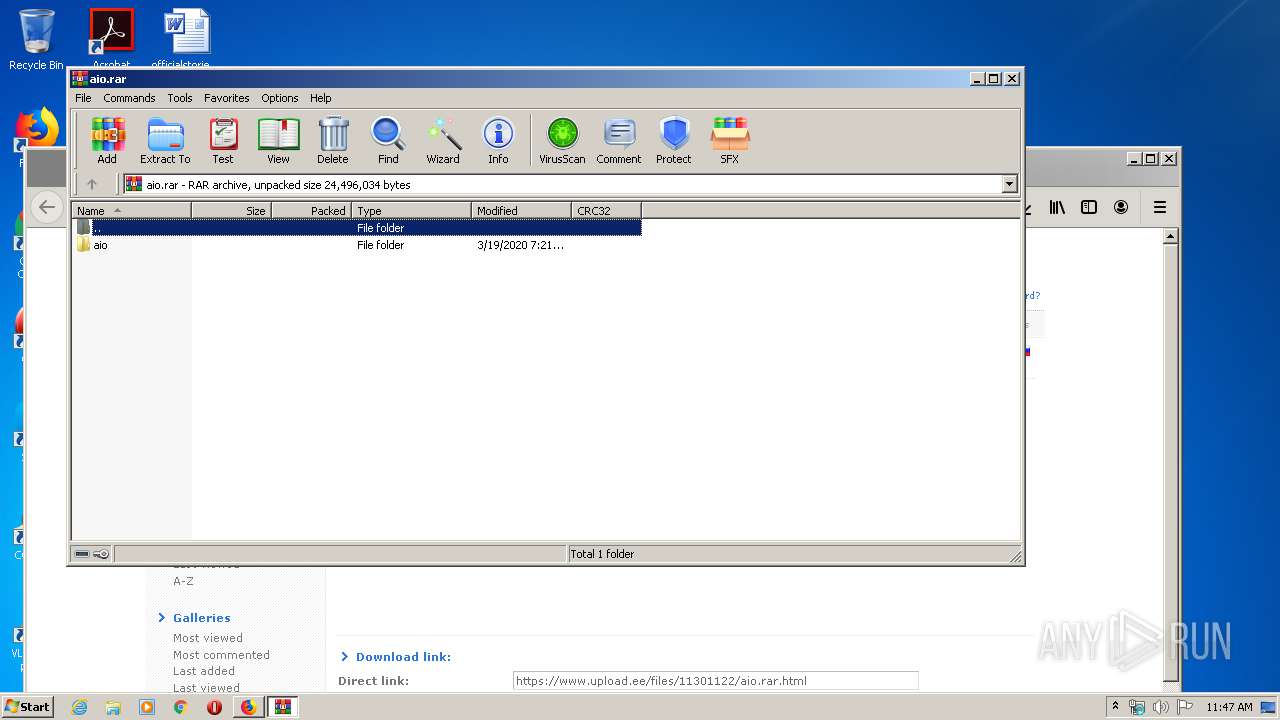
Task: Toggle the Firefox sidebar icon
Action: pos(1089,207)
